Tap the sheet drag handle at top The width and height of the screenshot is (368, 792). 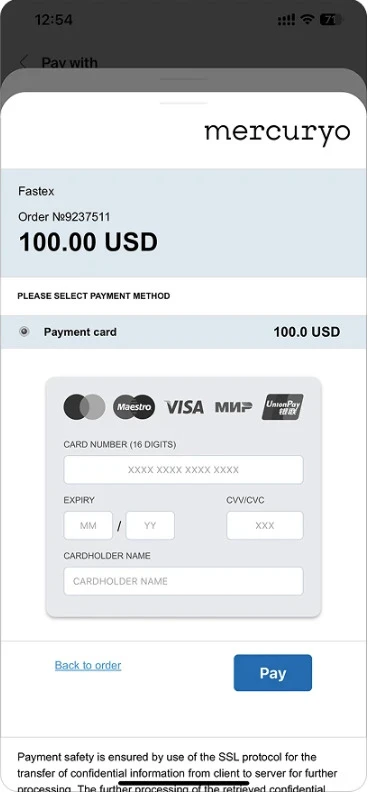pos(184,103)
